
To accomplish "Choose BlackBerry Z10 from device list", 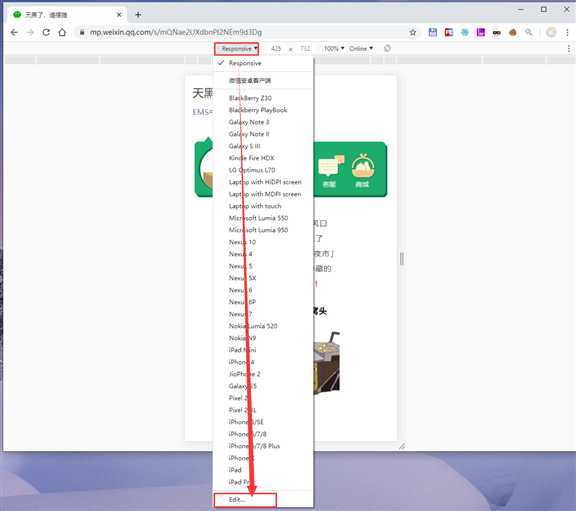I will (x=263, y=98).
